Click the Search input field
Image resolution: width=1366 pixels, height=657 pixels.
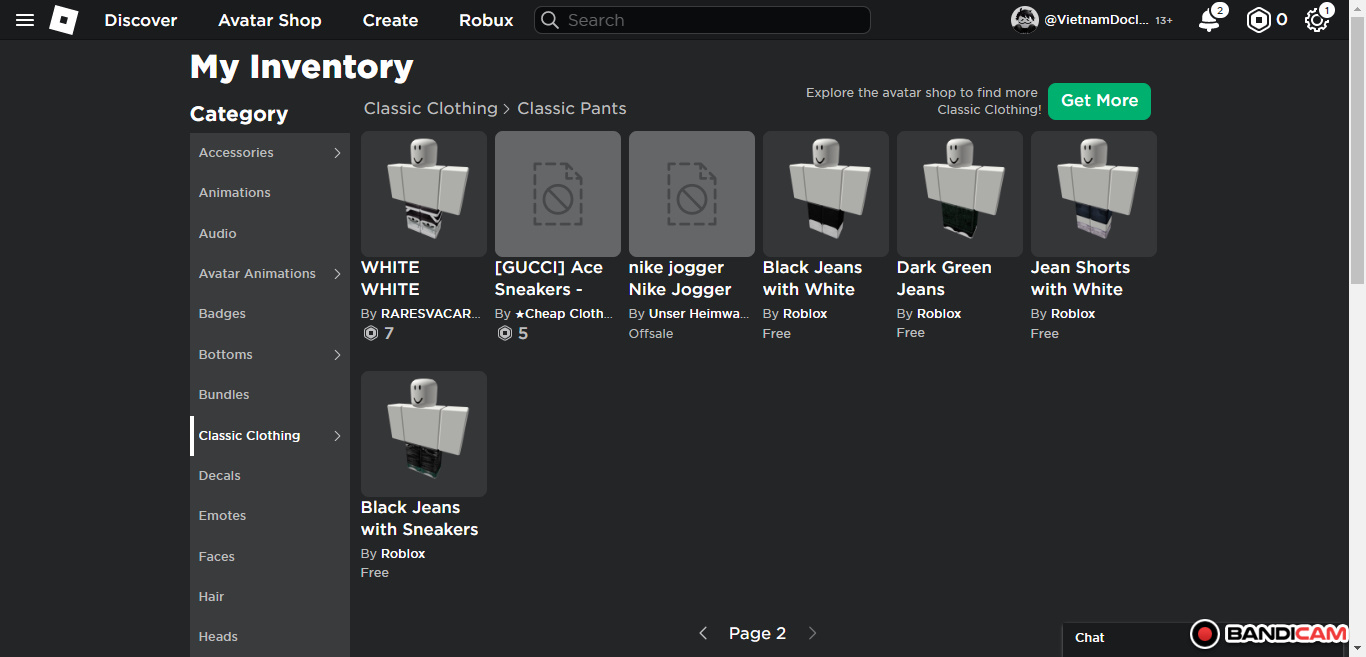(710, 20)
